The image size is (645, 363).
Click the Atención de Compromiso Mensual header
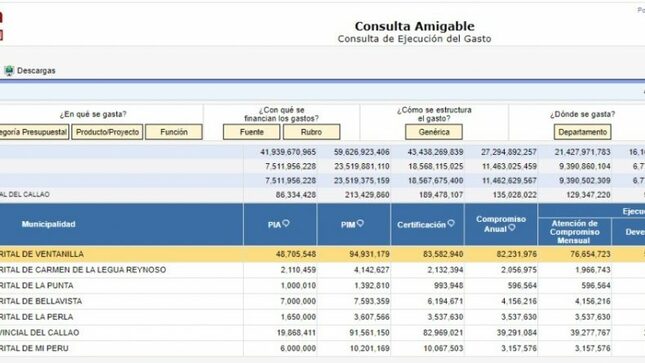(575, 232)
